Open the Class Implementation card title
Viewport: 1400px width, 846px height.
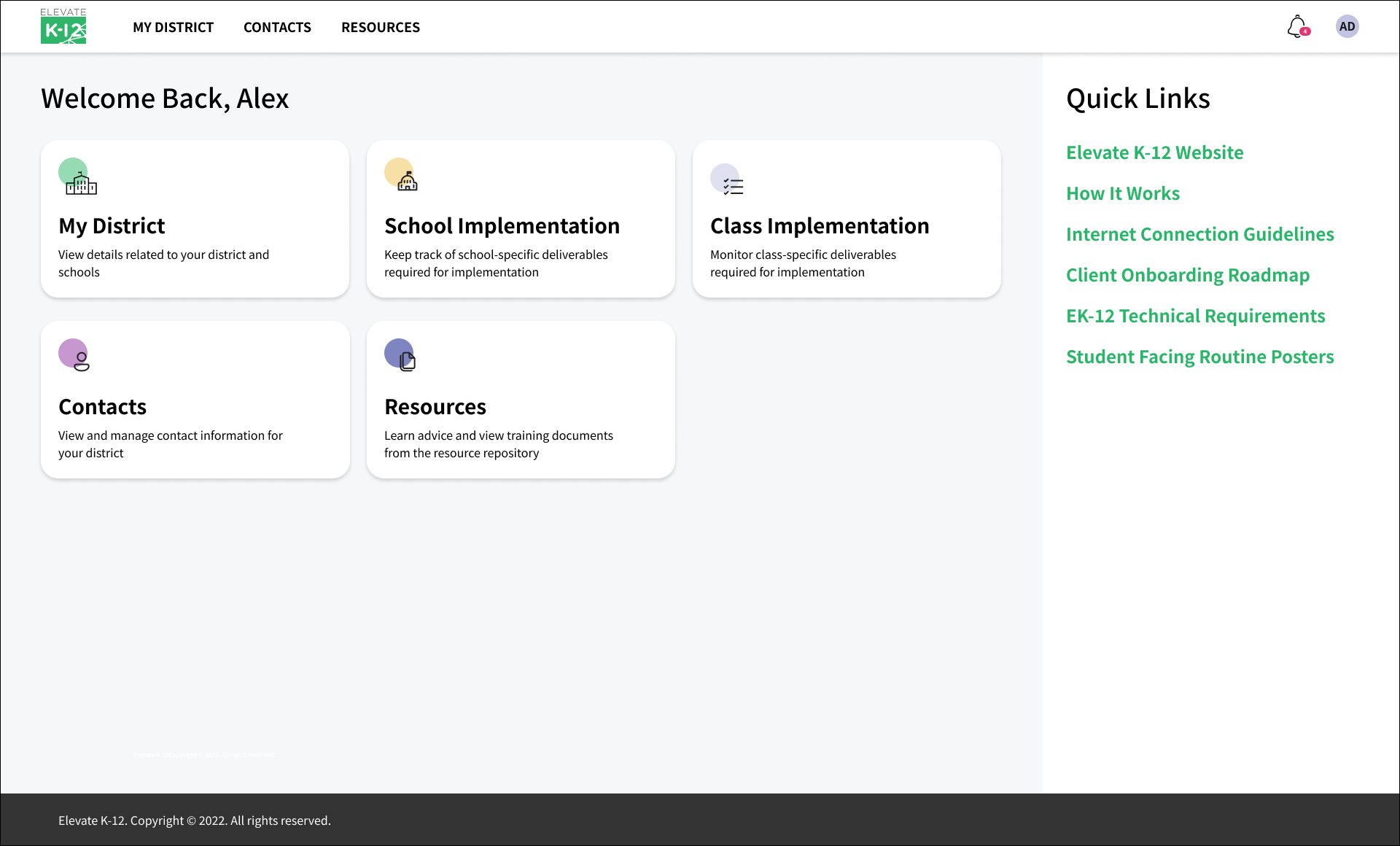point(820,226)
